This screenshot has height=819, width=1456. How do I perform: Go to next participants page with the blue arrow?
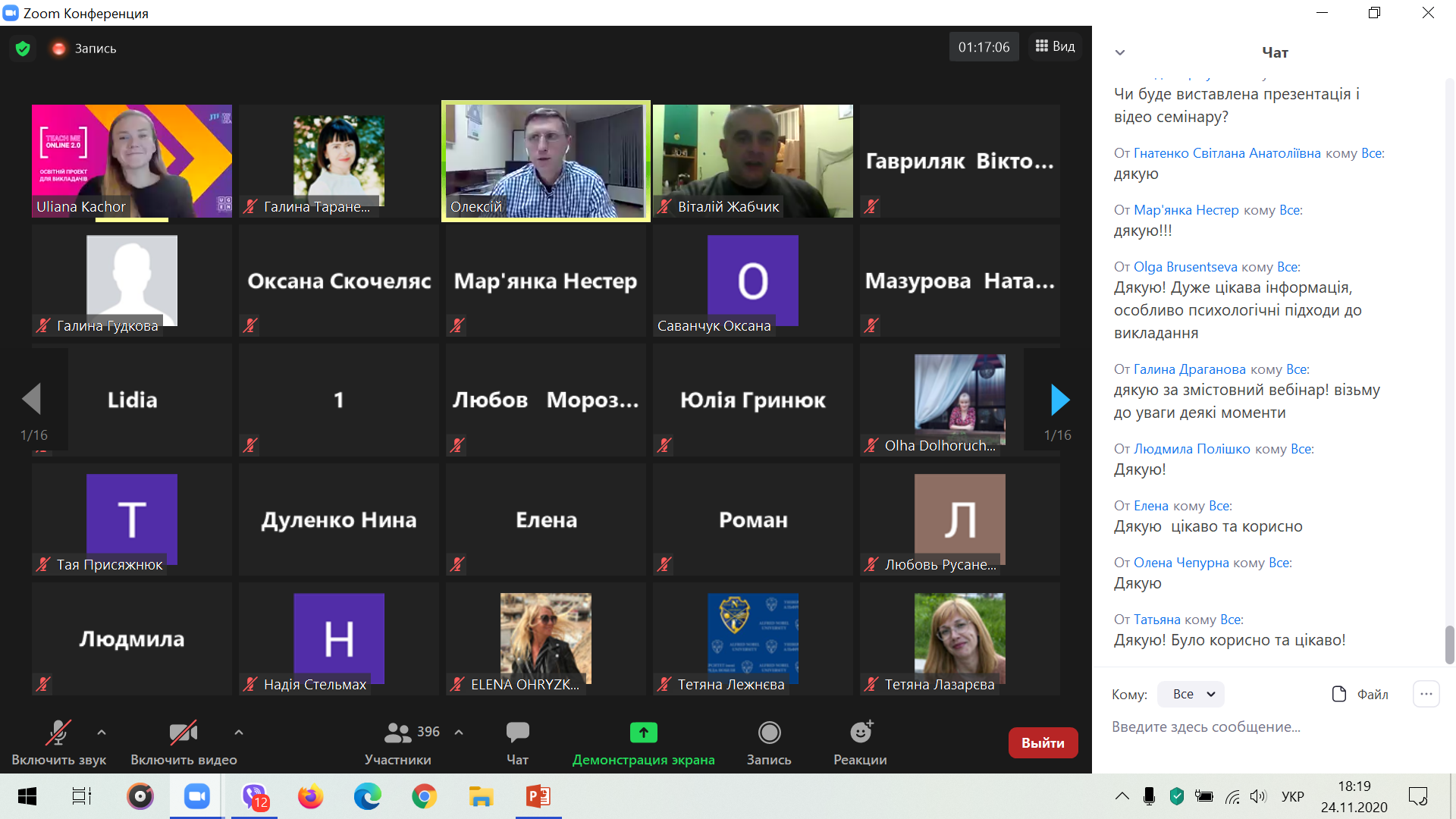click(x=1059, y=400)
